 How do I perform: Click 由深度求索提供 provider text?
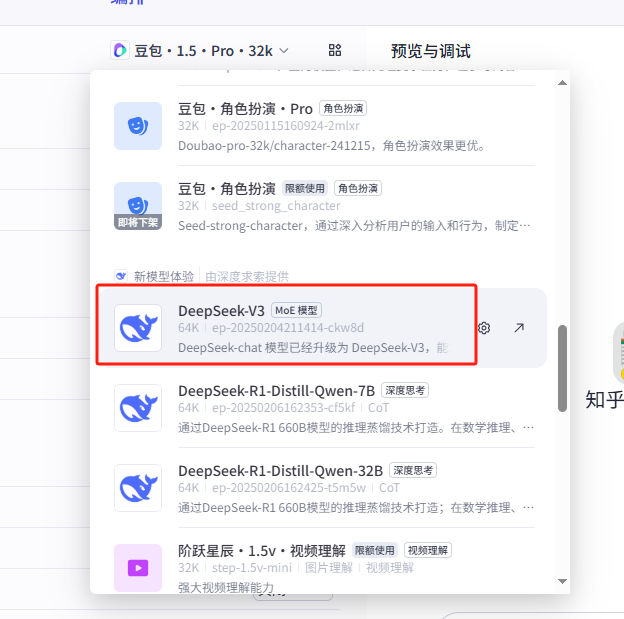tap(247, 276)
